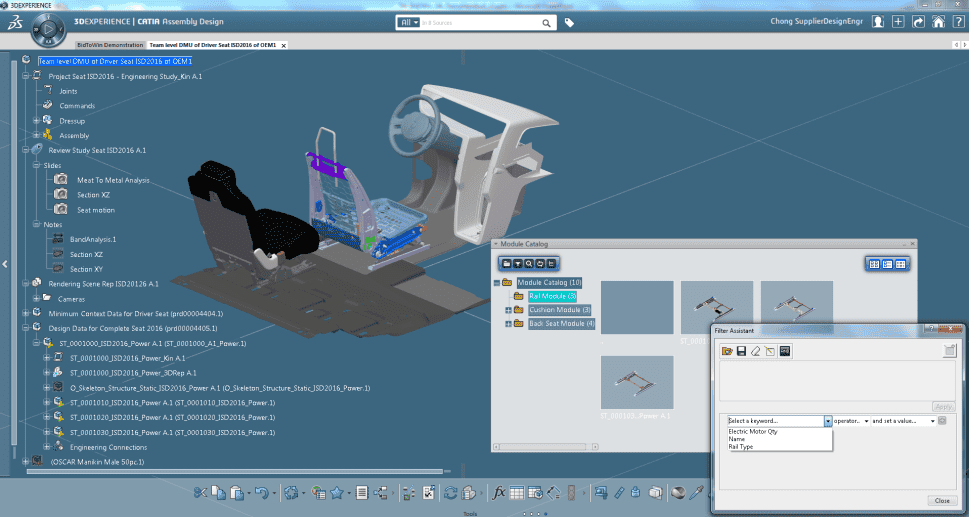Expand the collapsed left side panel arrow
Screen dimensions: 969x517
click(x=4, y=264)
